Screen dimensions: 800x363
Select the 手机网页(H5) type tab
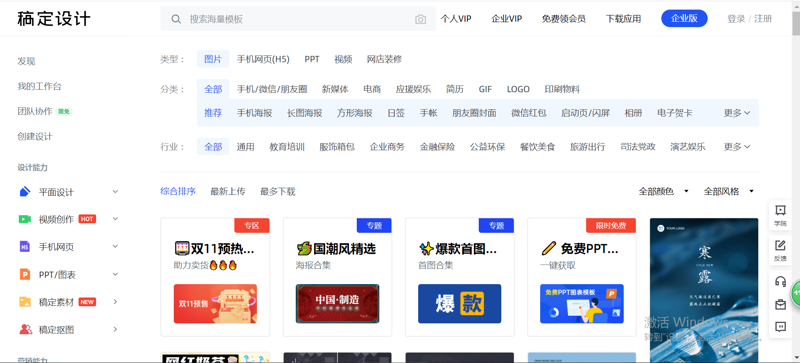click(x=263, y=59)
